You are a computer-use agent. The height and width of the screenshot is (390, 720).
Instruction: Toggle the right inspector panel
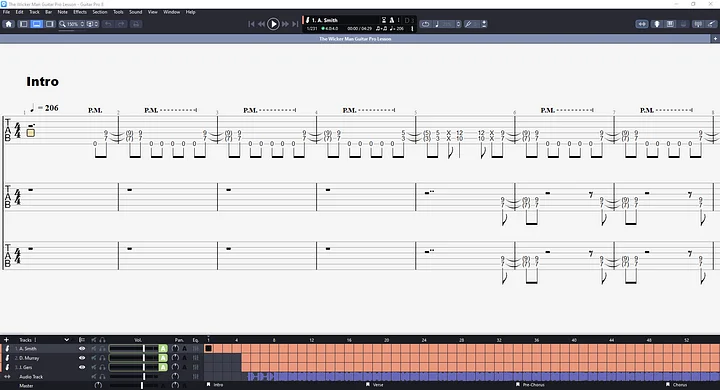tap(50, 24)
